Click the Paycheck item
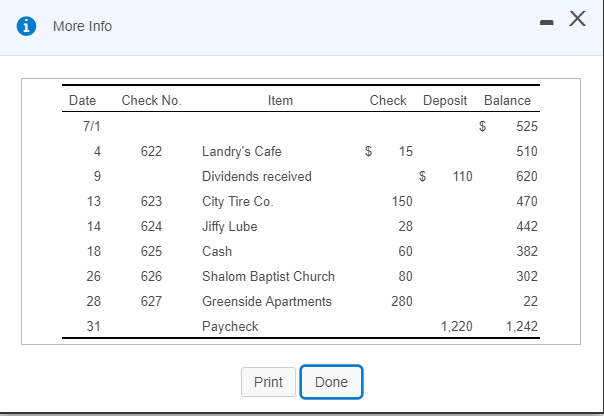Viewport: 604px width, 416px height. 230,327
